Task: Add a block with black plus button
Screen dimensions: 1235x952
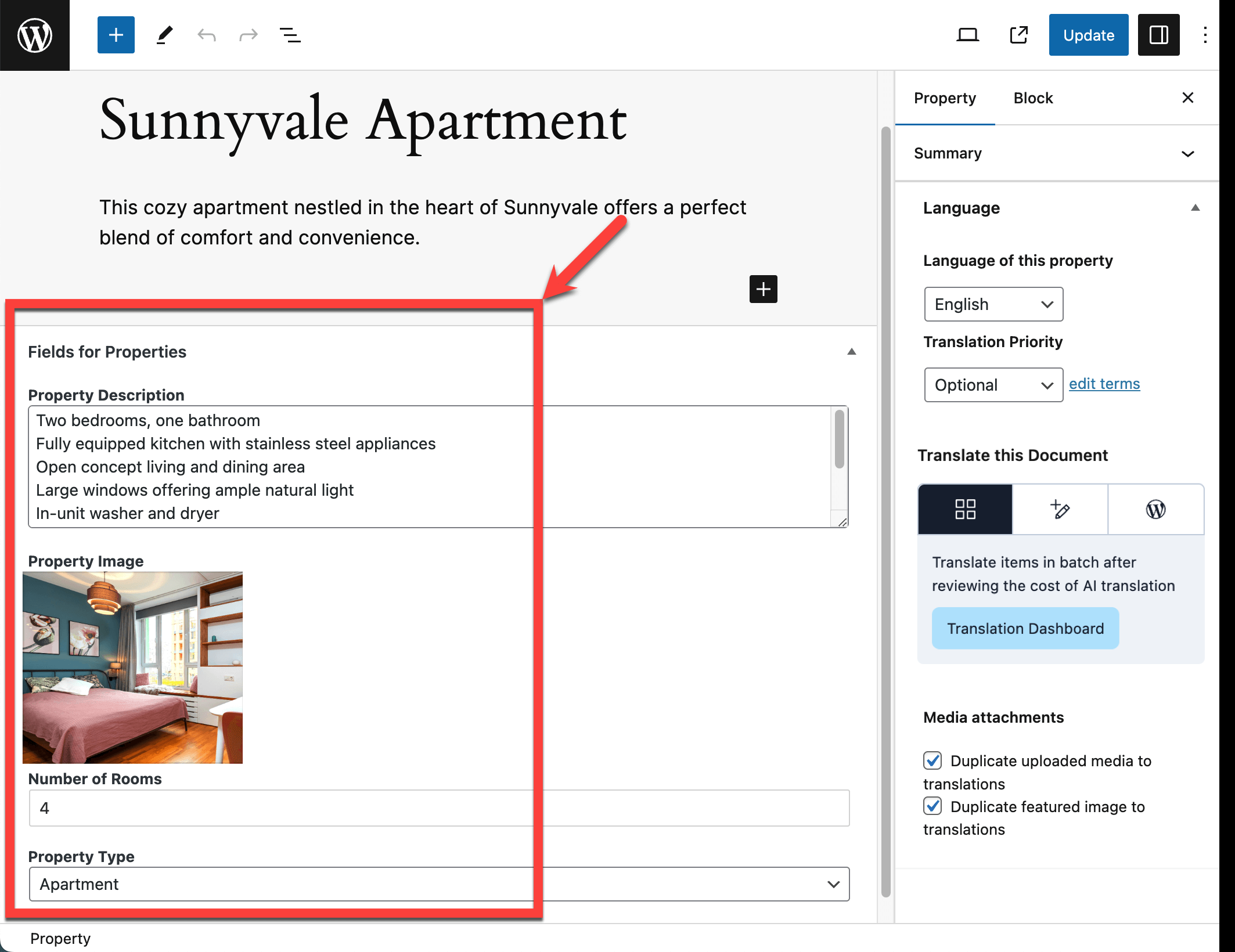Action: (764, 289)
